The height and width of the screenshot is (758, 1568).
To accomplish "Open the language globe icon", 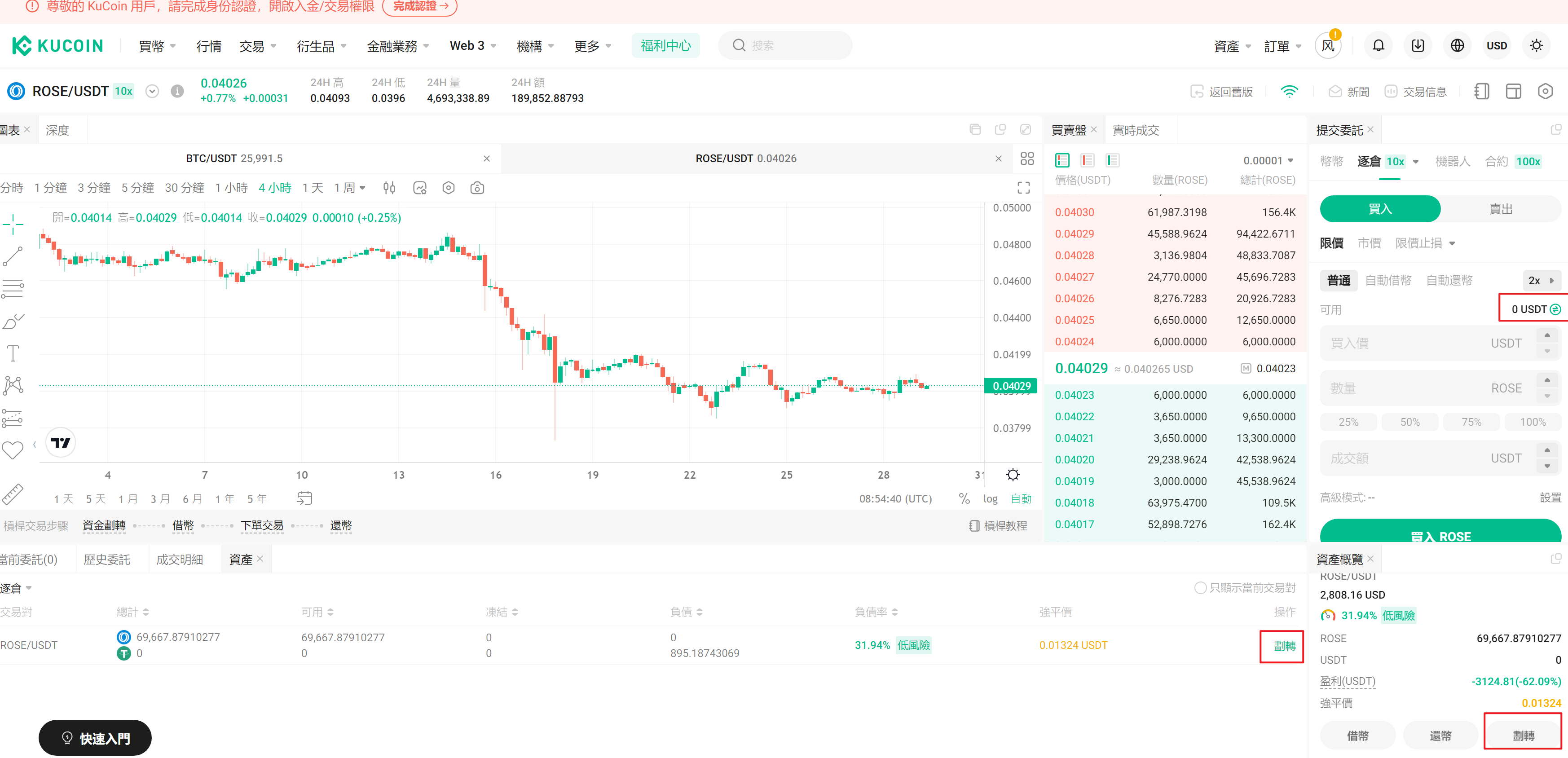I will pyautogui.click(x=1457, y=46).
